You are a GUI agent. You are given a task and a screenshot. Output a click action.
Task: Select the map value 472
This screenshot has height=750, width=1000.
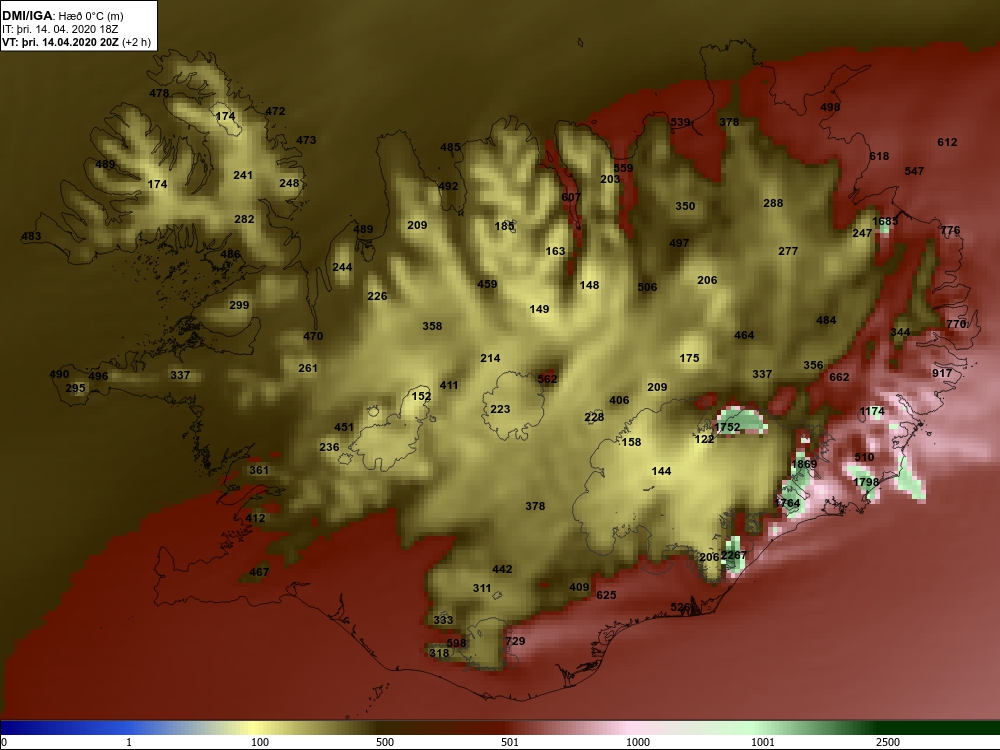(x=275, y=111)
